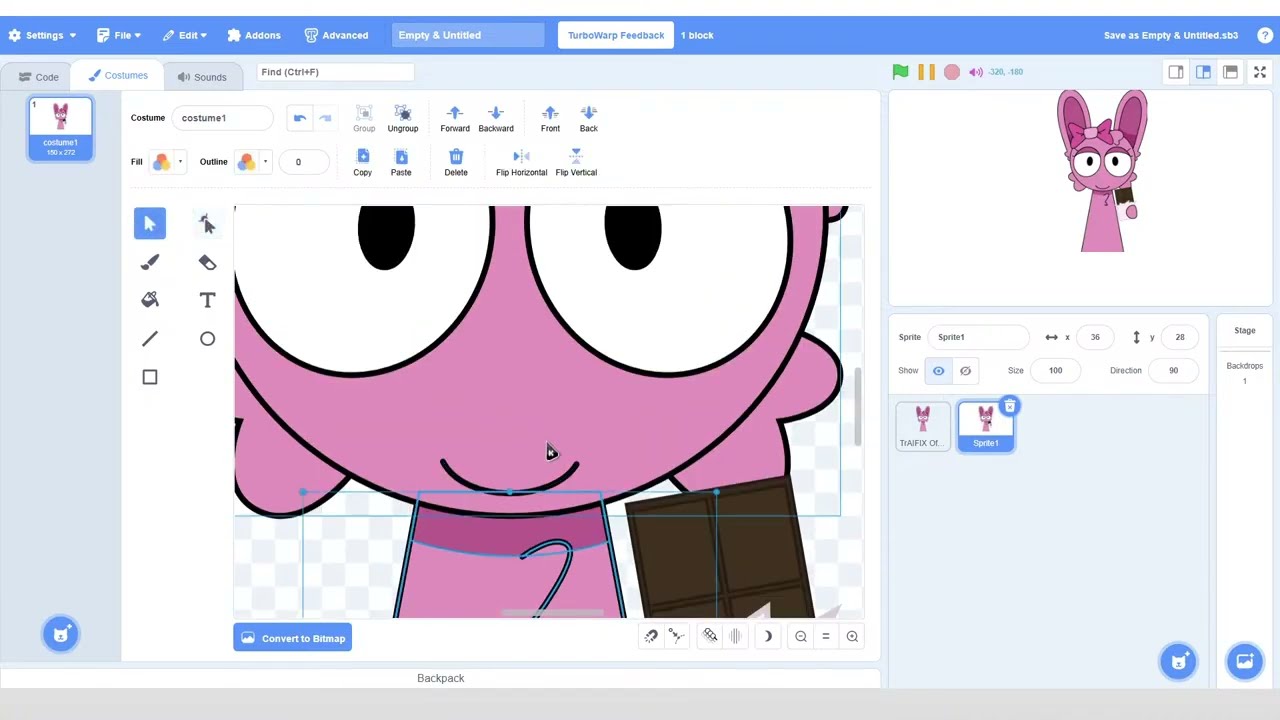Screen dimensions: 1280x720
Task: Switch to the Sounds tab
Action: 201,77
